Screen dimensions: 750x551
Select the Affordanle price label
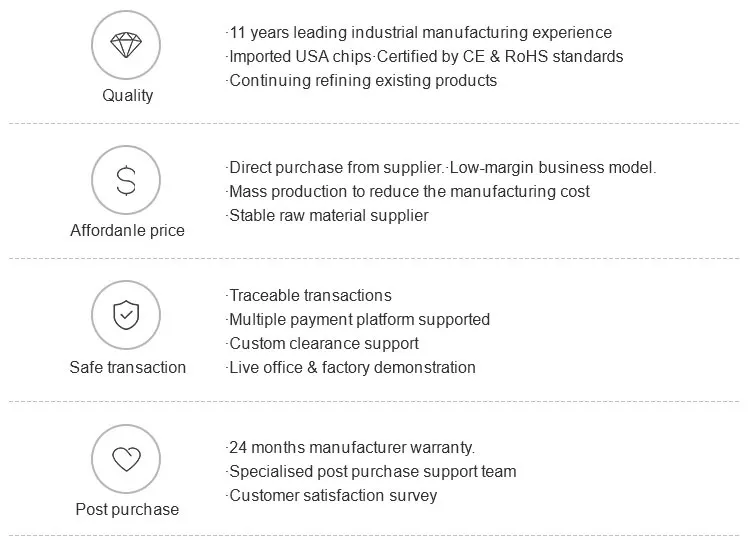(x=127, y=231)
